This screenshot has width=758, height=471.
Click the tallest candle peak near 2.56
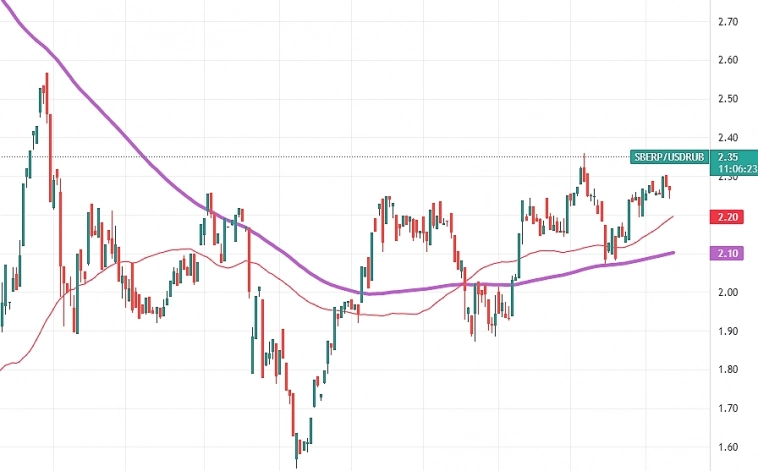(x=47, y=78)
